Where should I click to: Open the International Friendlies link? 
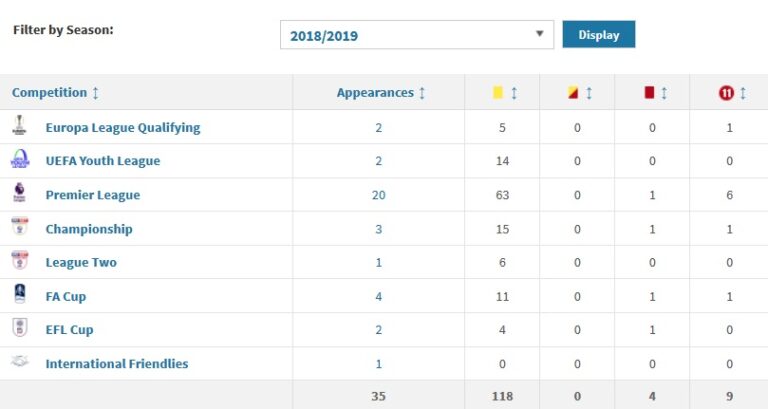116,364
